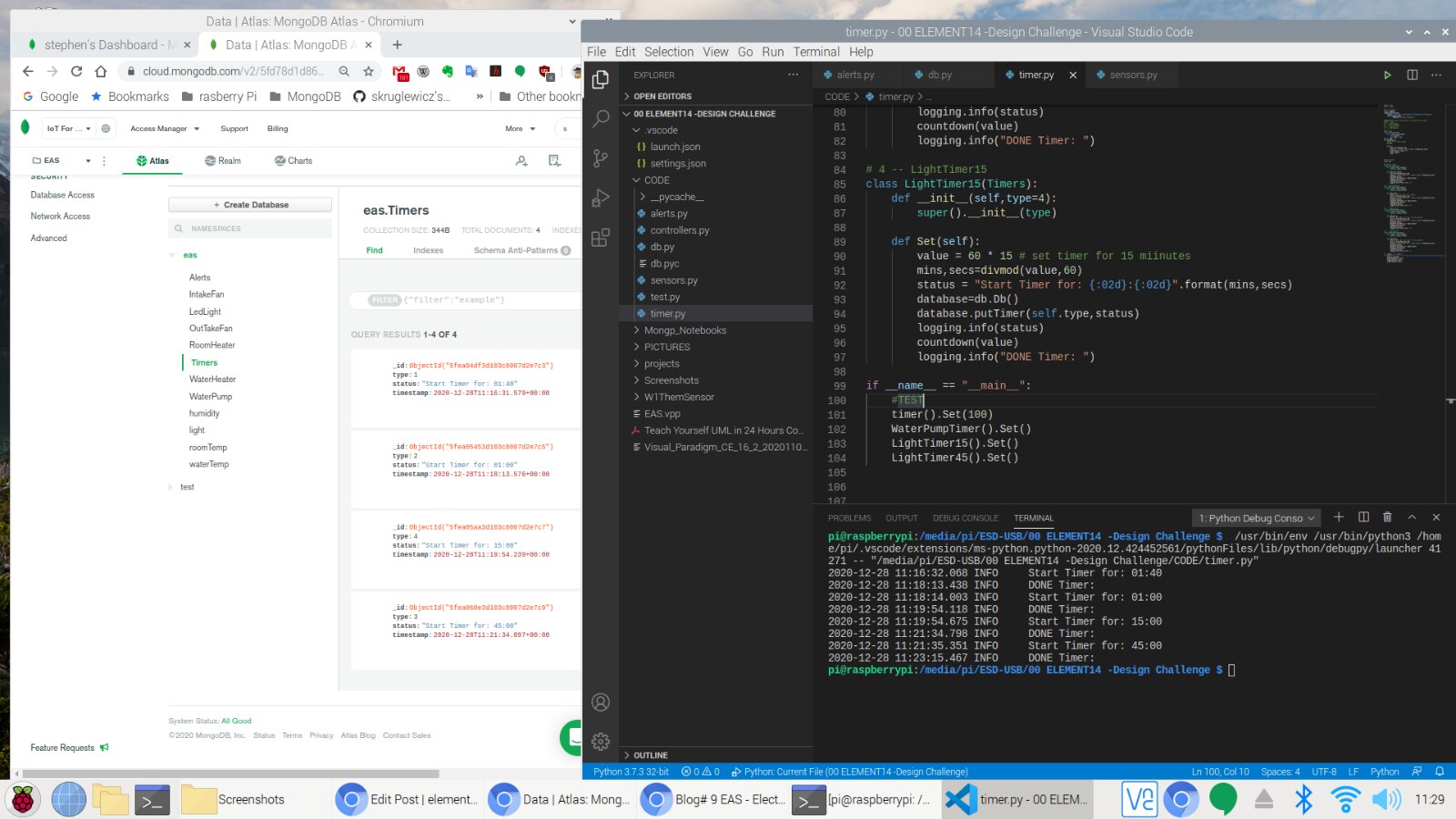The width and height of the screenshot is (1456, 819).
Task: Expand the OUTLINE section
Action: (650, 755)
